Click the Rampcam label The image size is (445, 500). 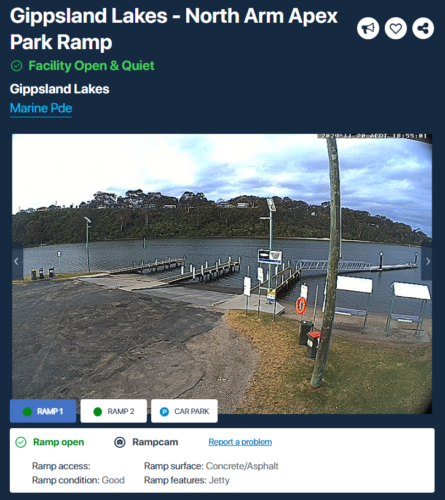tap(155, 442)
